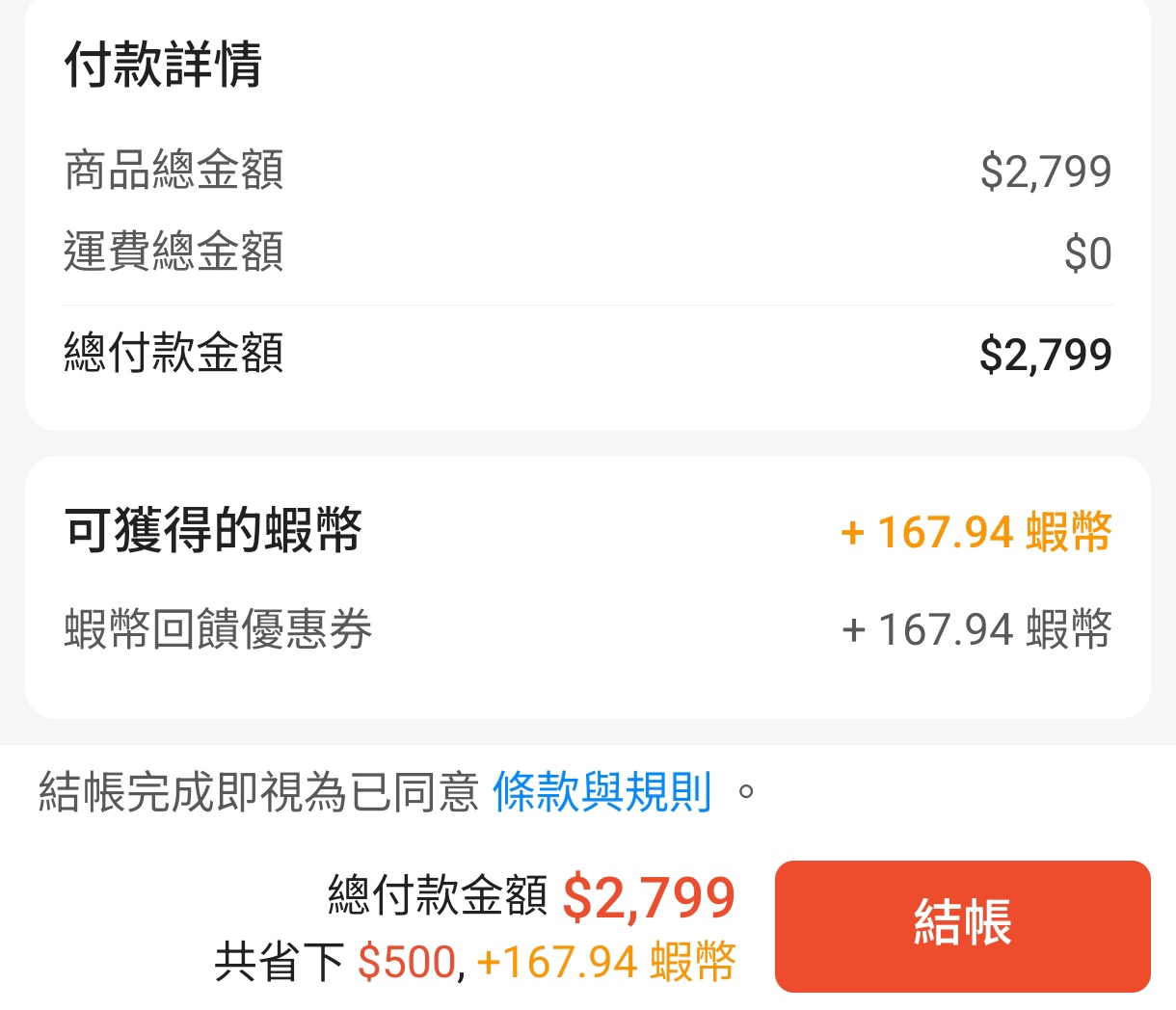Tap the 共省下 savings label
This screenshot has height=1010, width=1176.
(x=280, y=962)
